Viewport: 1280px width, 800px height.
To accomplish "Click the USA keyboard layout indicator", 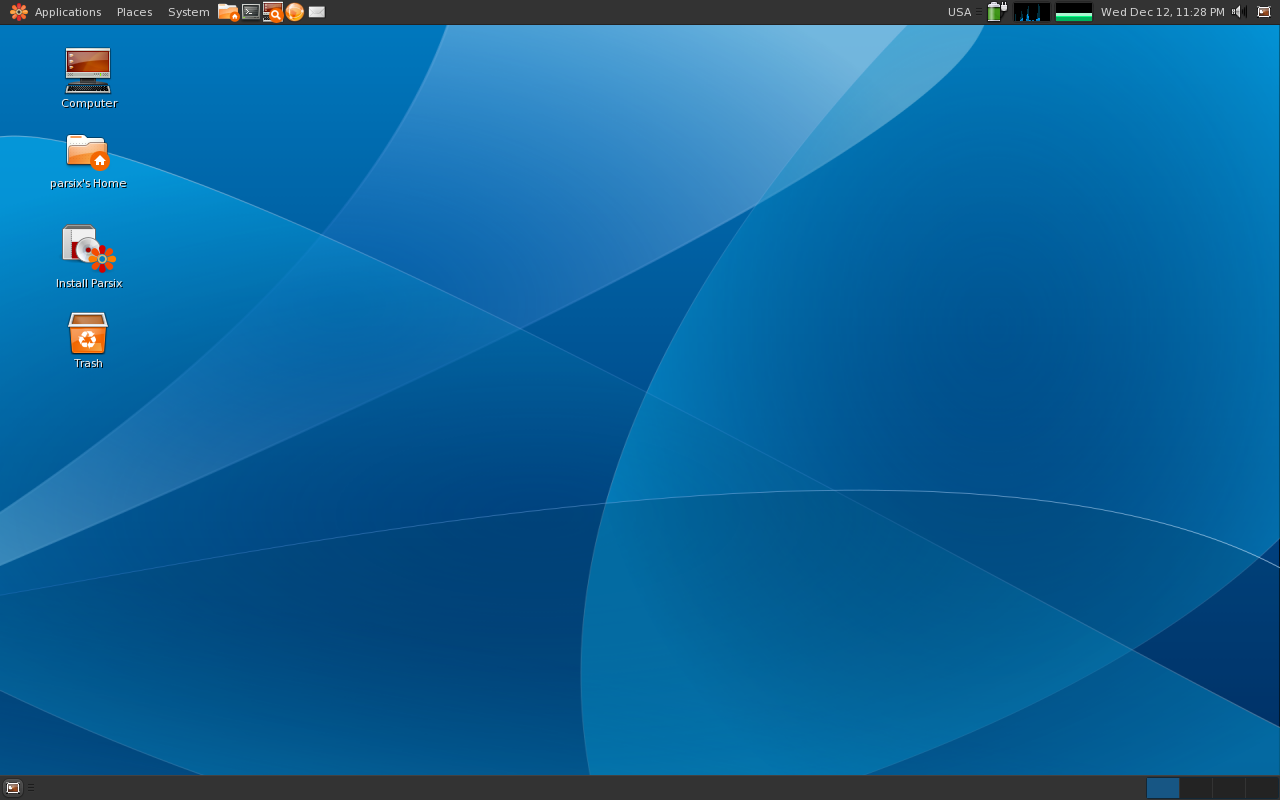I will point(959,12).
